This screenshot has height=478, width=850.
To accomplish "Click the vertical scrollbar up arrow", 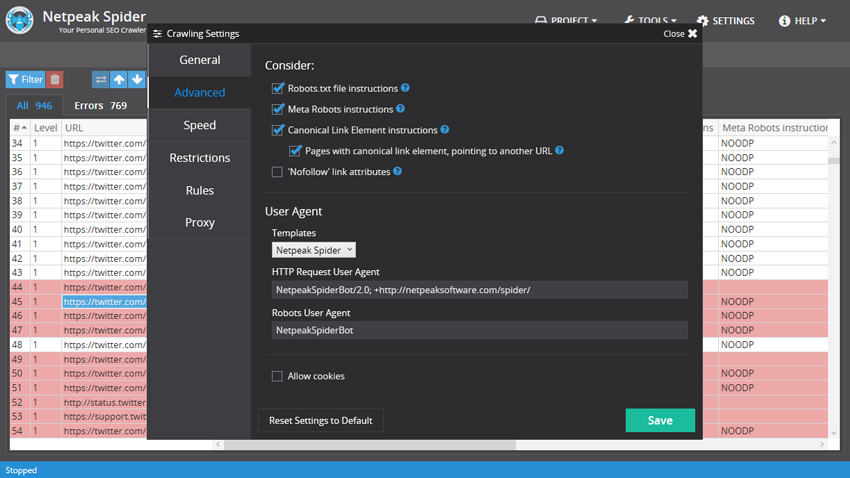I will tap(834, 143).
